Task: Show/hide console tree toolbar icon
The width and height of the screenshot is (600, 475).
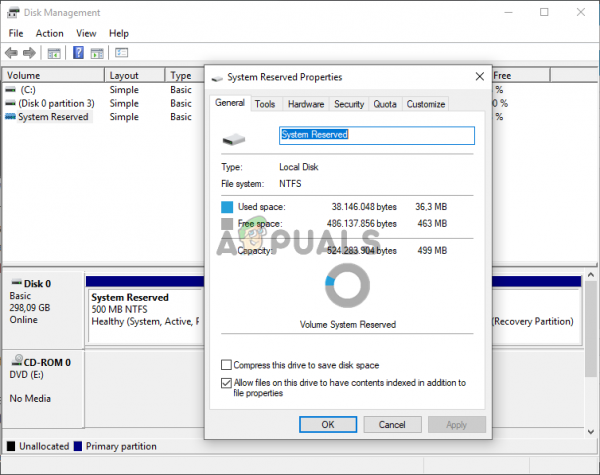Action: tap(54, 53)
